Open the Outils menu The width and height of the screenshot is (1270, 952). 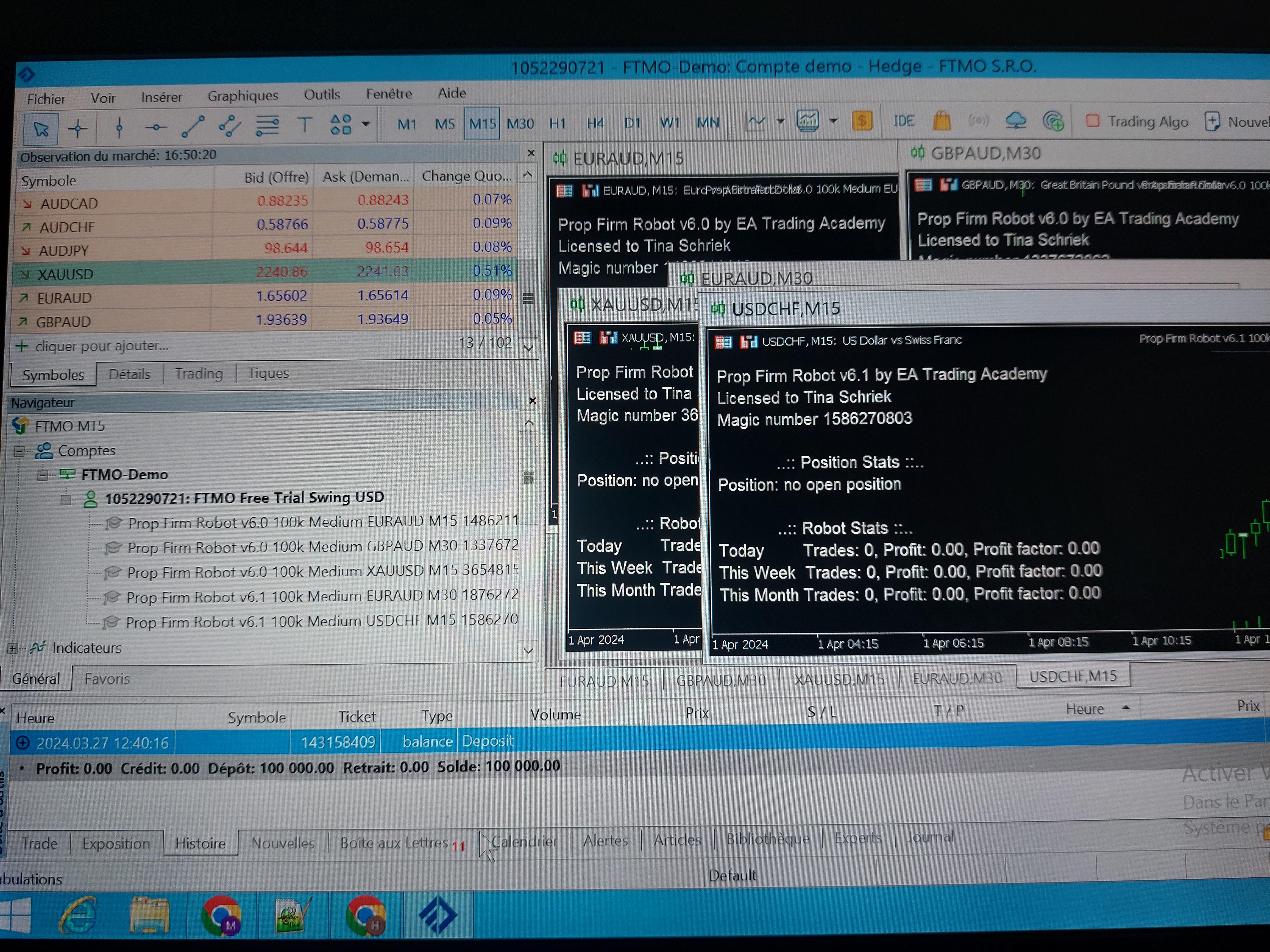click(x=322, y=95)
